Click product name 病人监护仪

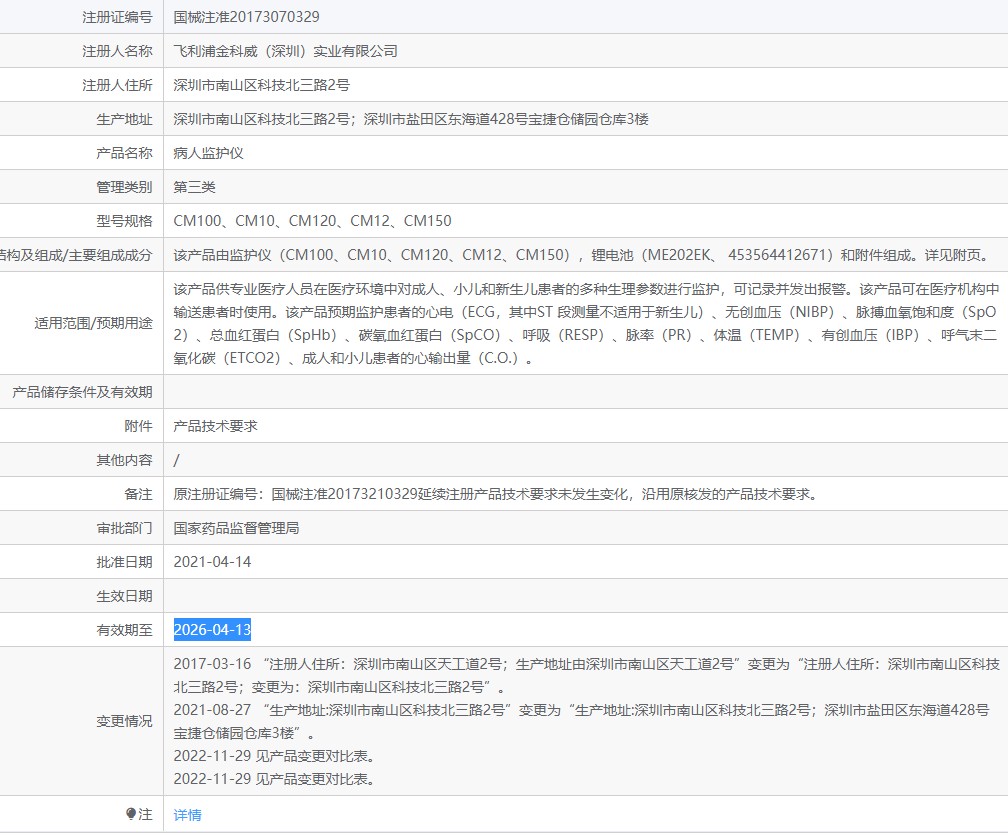point(208,153)
